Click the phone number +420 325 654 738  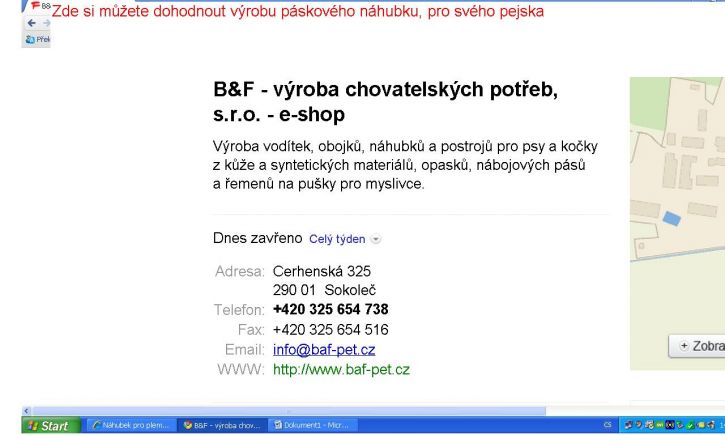point(331,309)
